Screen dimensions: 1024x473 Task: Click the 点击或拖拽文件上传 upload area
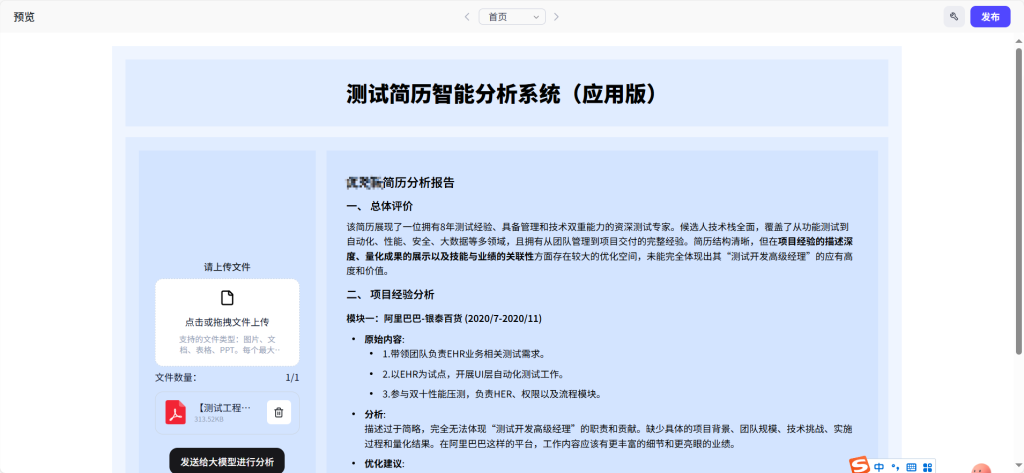[x=227, y=322]
